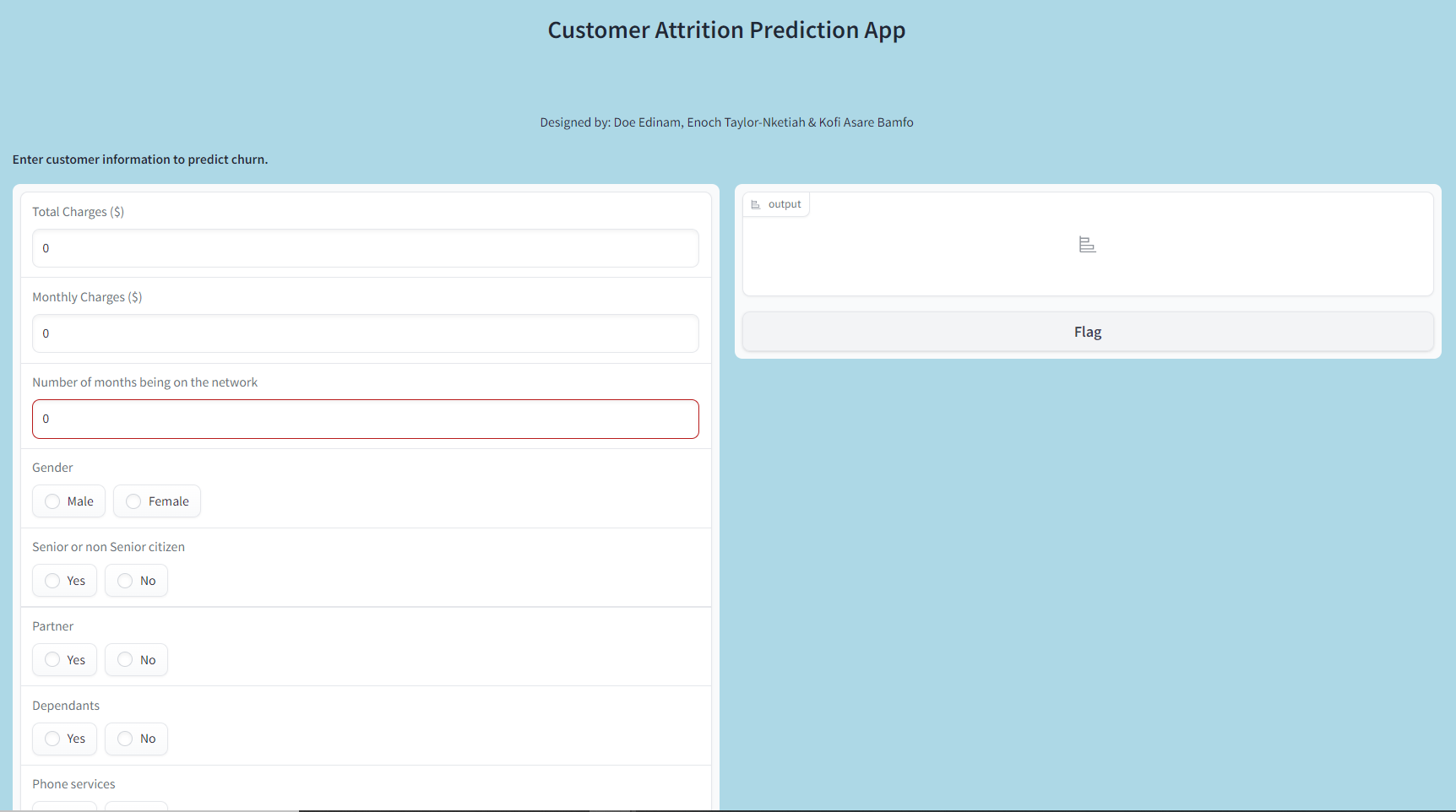Click the designers credit text
Screen dimensions: 1456x812
click(x=726, y=122)
